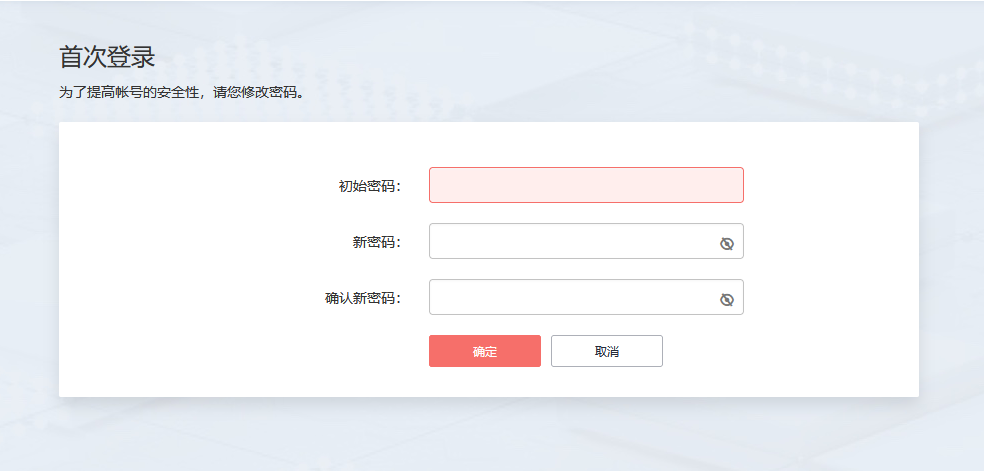
Task: Click the 初始密码 input field
Action: [586, 185]
